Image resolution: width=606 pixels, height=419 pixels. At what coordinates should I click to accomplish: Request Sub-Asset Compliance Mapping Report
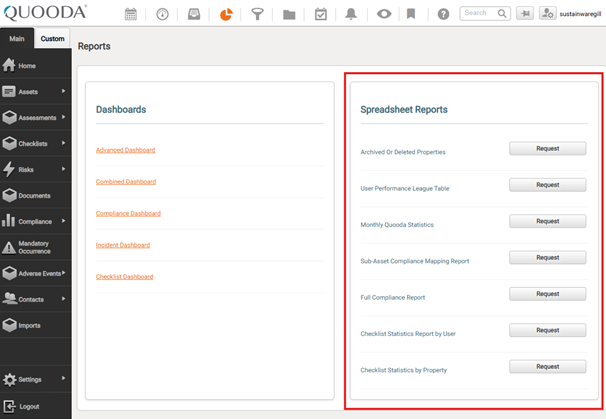(x=547, y=257)
